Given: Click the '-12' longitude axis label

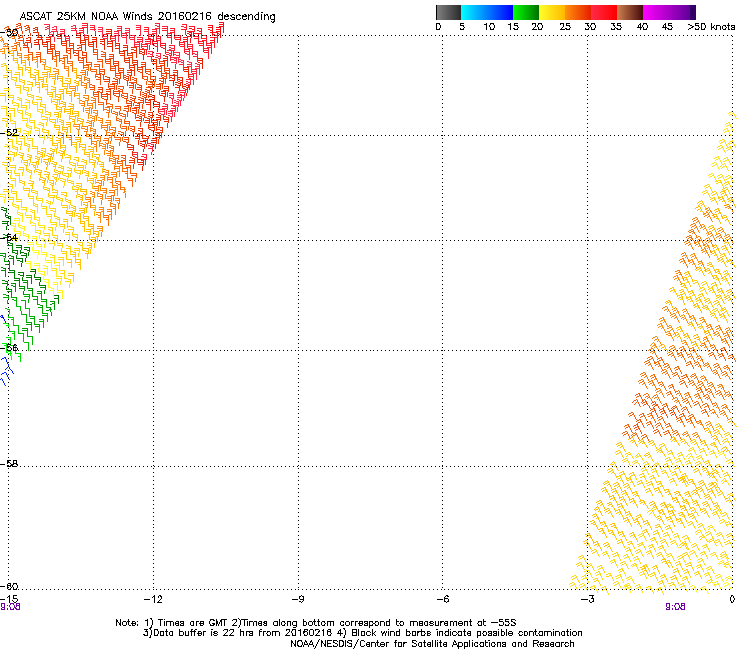Looking at the screenshot, I should click(153, 599).
